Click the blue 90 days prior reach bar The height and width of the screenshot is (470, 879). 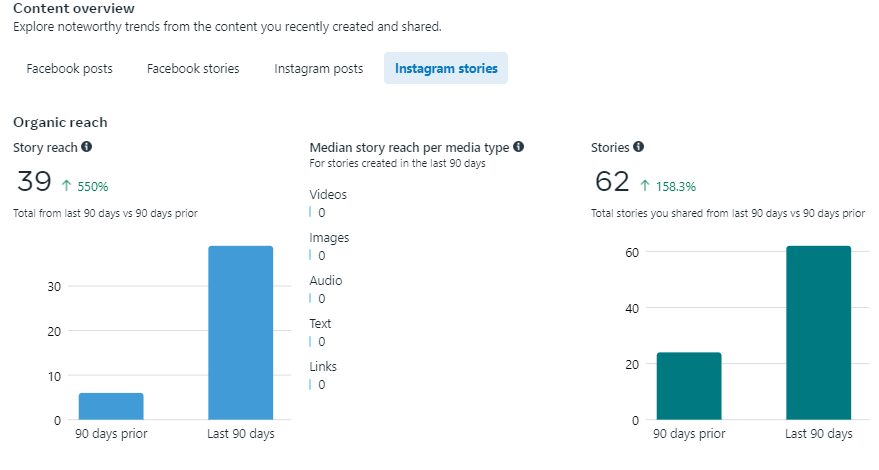point(111,406)
